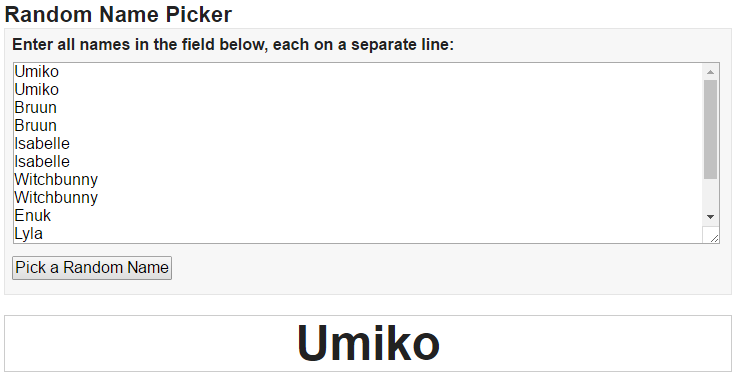
Task: Select the first Isabelle line
Action: [42, 144]
